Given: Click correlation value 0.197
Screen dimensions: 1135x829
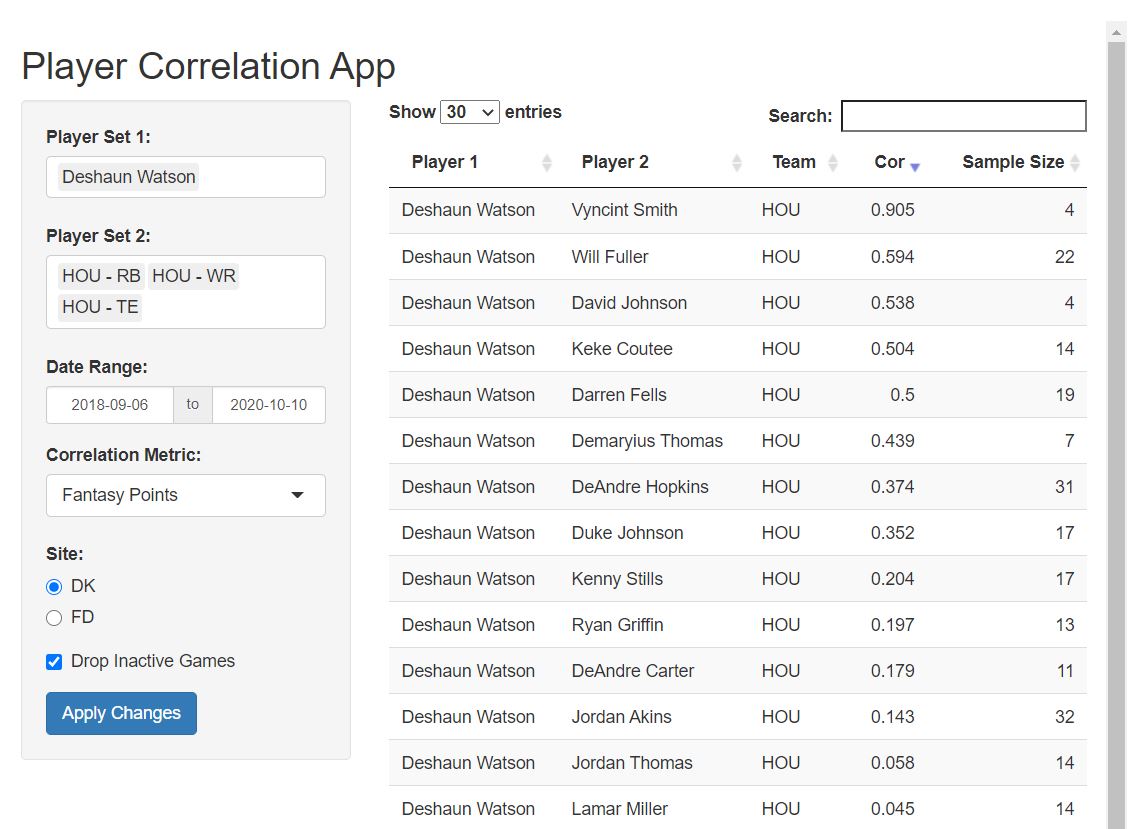Looking at the screenshot, I should (893, 625).
